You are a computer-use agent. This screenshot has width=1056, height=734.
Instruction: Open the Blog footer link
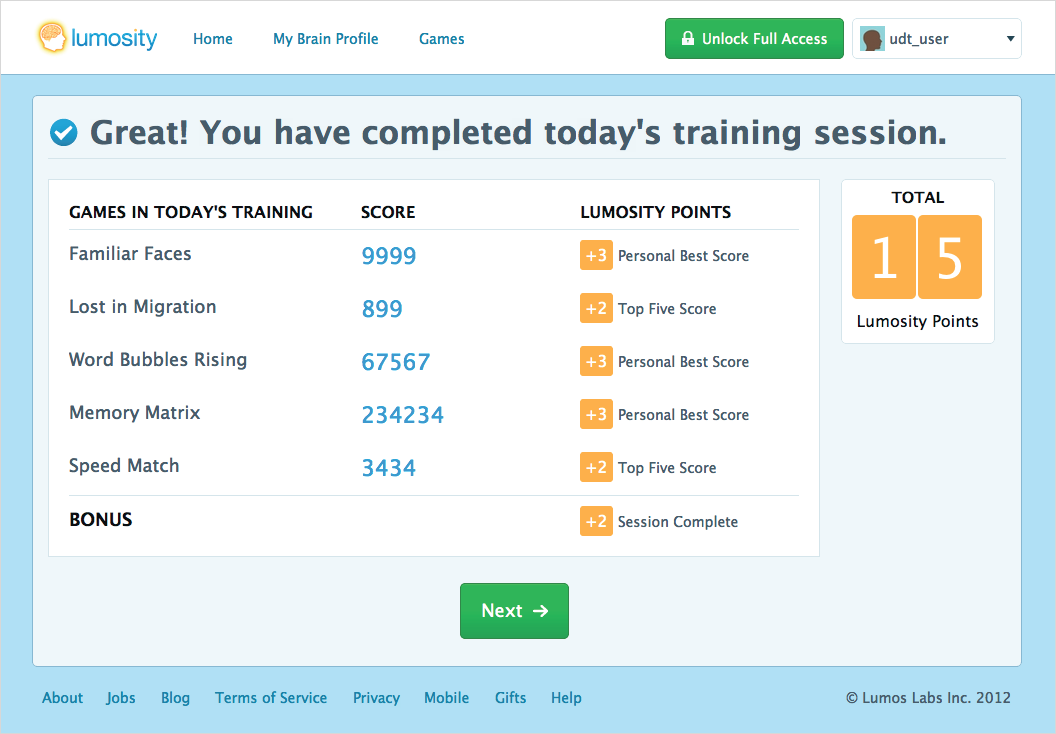[x=175, y=698]
